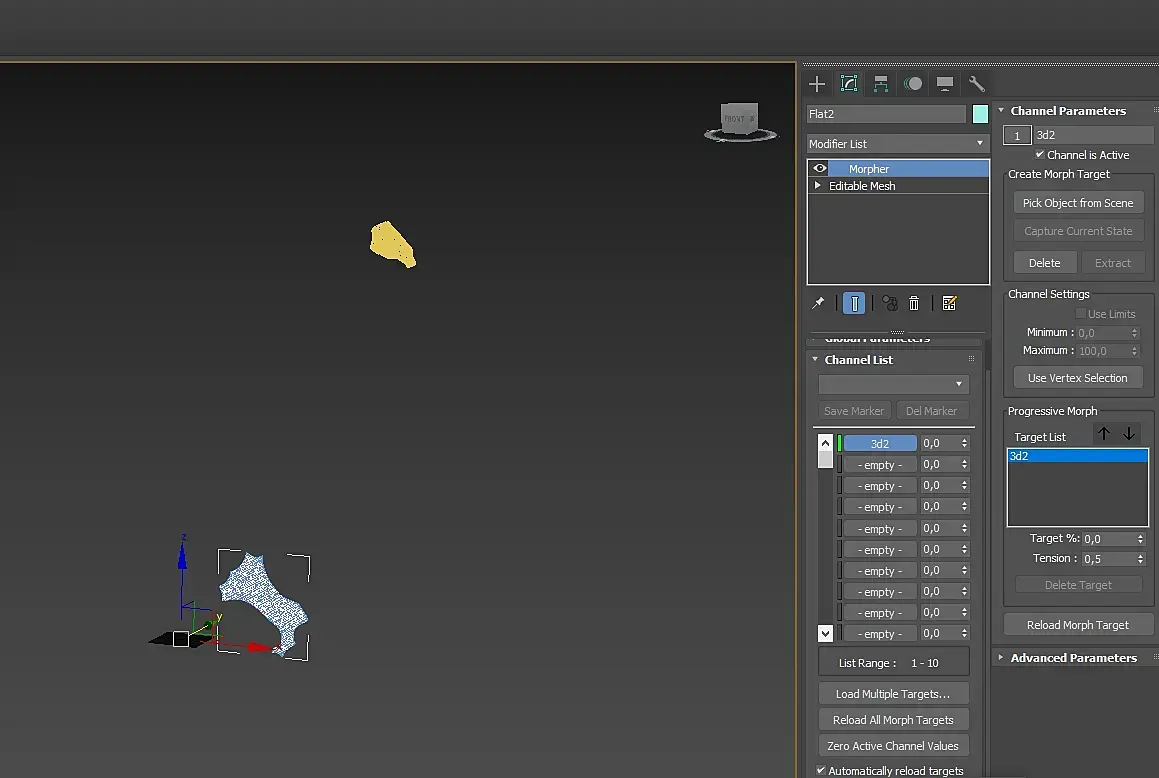Open the Create command panel tab
The height and width of the screenshot is (778, 1159).
tap(817, 83)
